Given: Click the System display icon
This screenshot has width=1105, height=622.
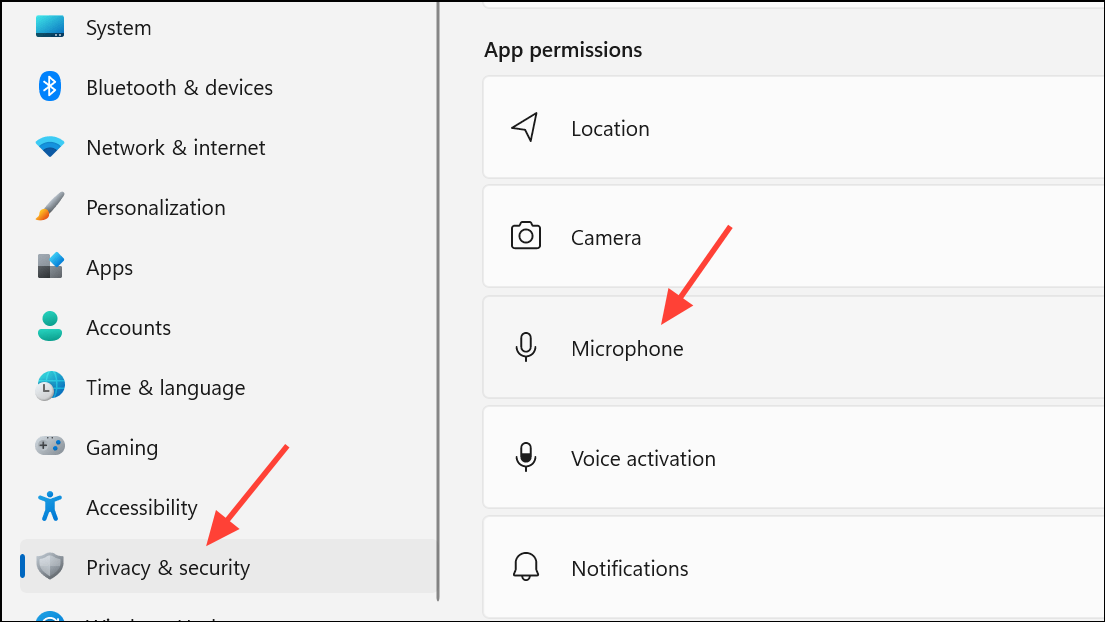Looking at the screenshot, I should (50, 27).
